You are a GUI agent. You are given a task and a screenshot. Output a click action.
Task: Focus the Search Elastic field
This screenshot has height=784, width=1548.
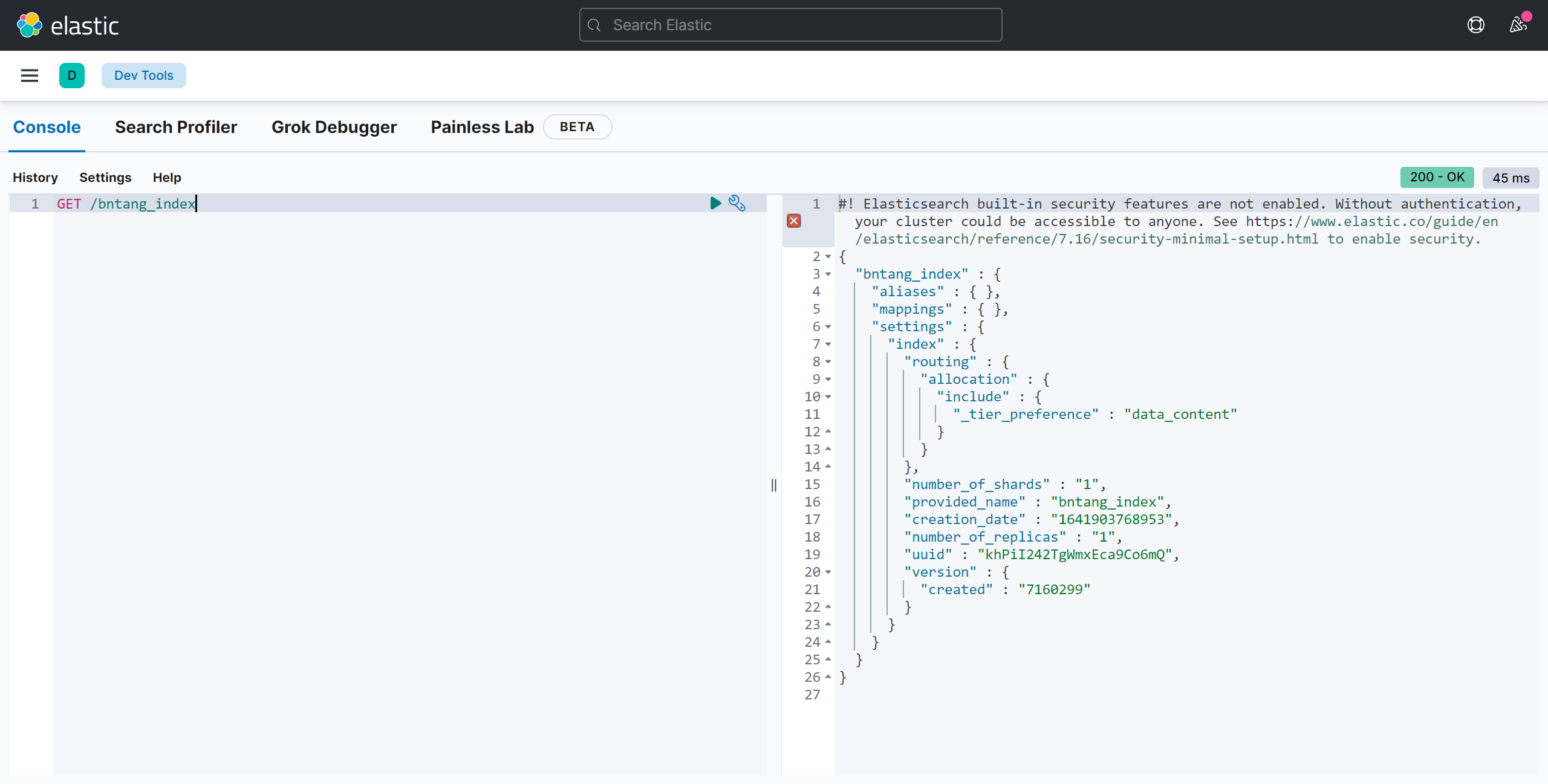click(x=790, y=25)
